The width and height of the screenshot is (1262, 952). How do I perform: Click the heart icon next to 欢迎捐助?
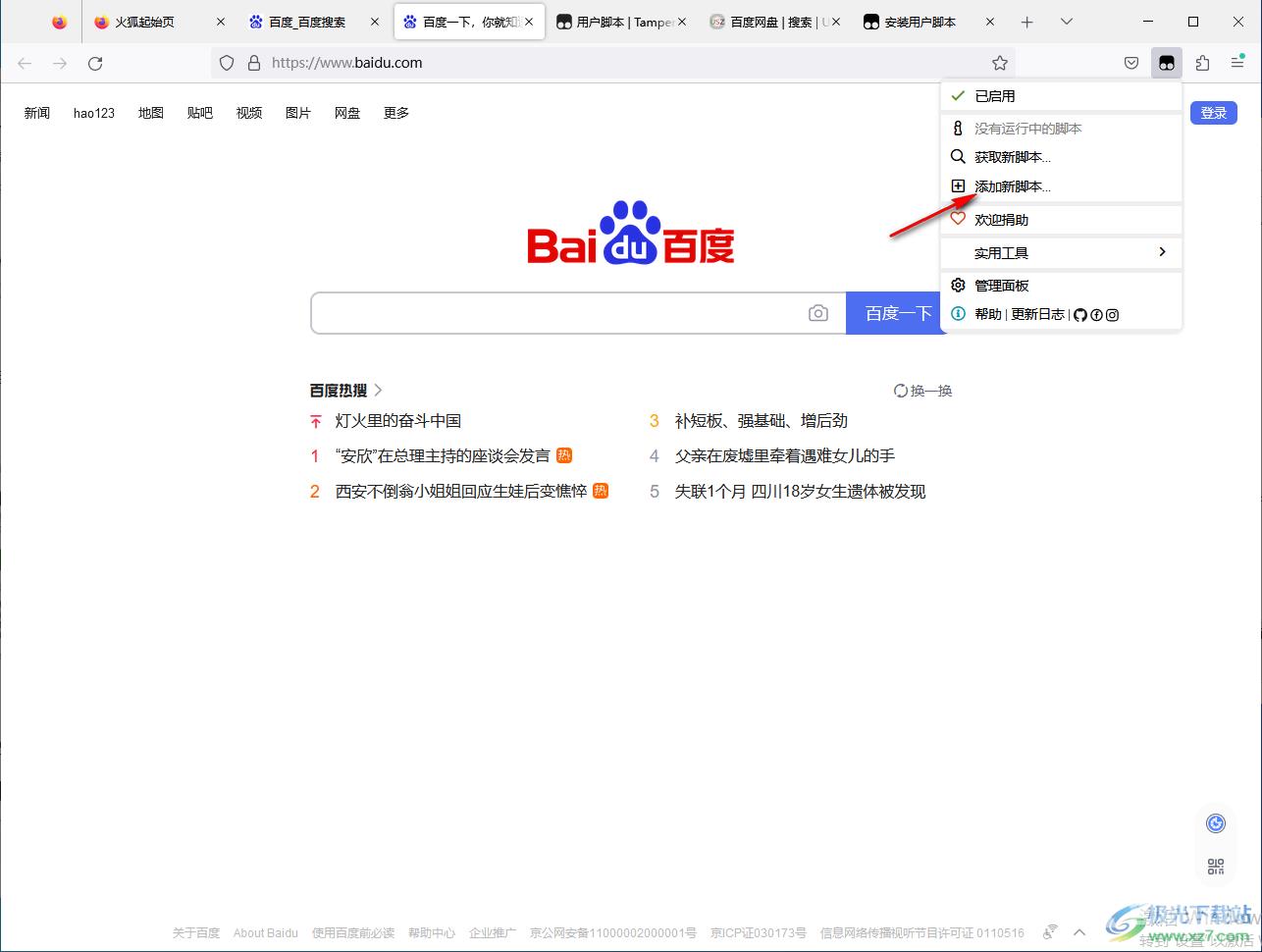[x=958, y=220]
